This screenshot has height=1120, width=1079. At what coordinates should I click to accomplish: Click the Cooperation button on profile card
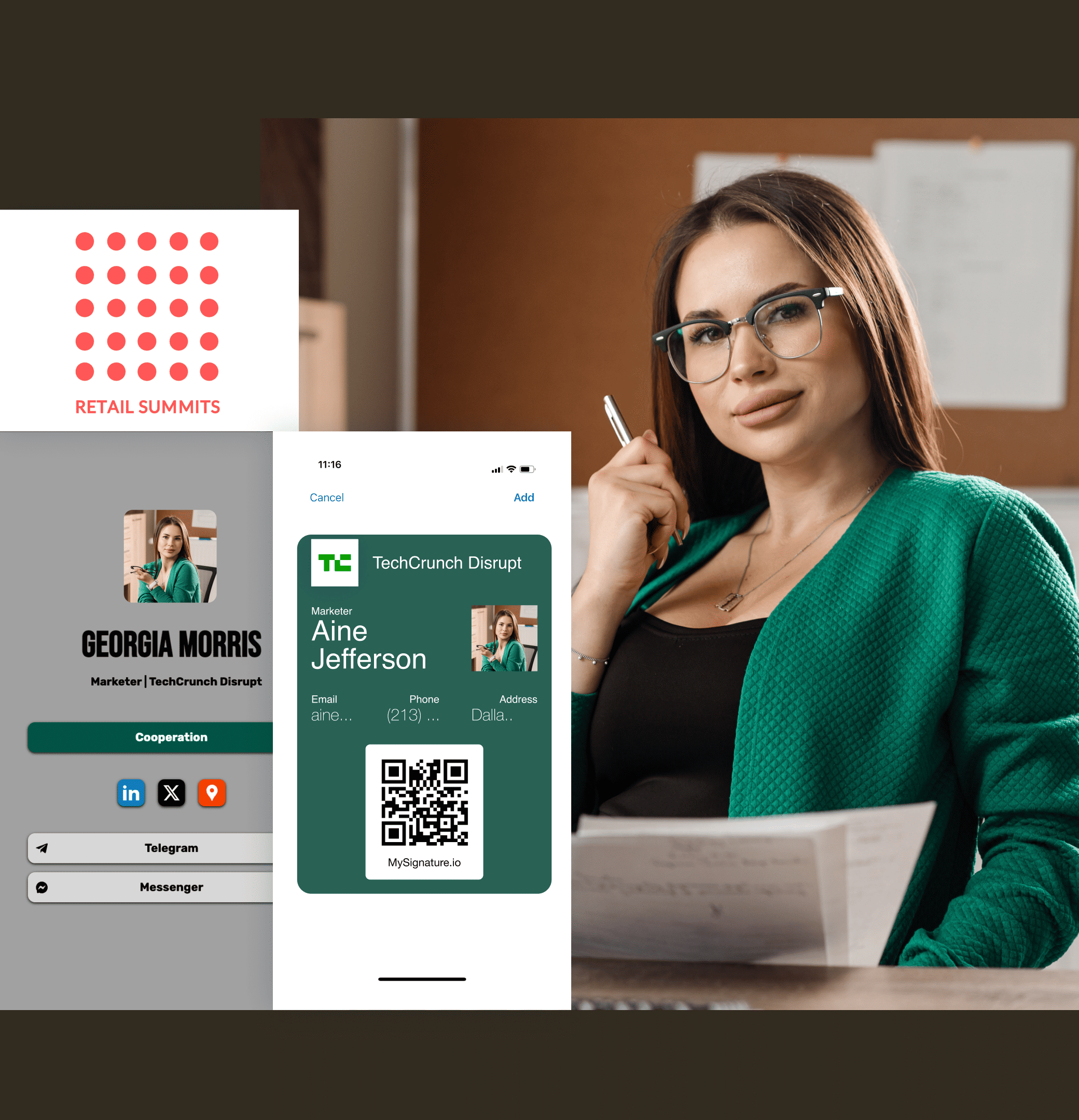coord(171,737)
